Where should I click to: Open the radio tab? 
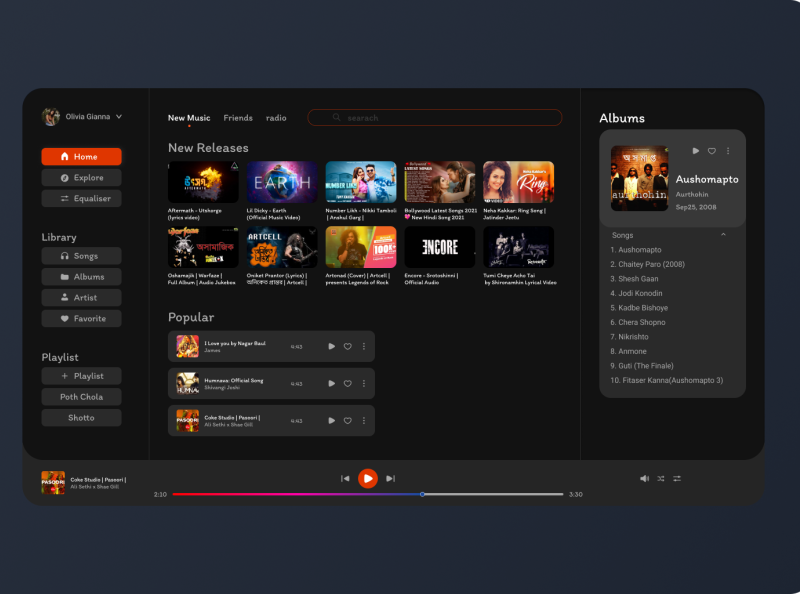(x=275, y=118)
